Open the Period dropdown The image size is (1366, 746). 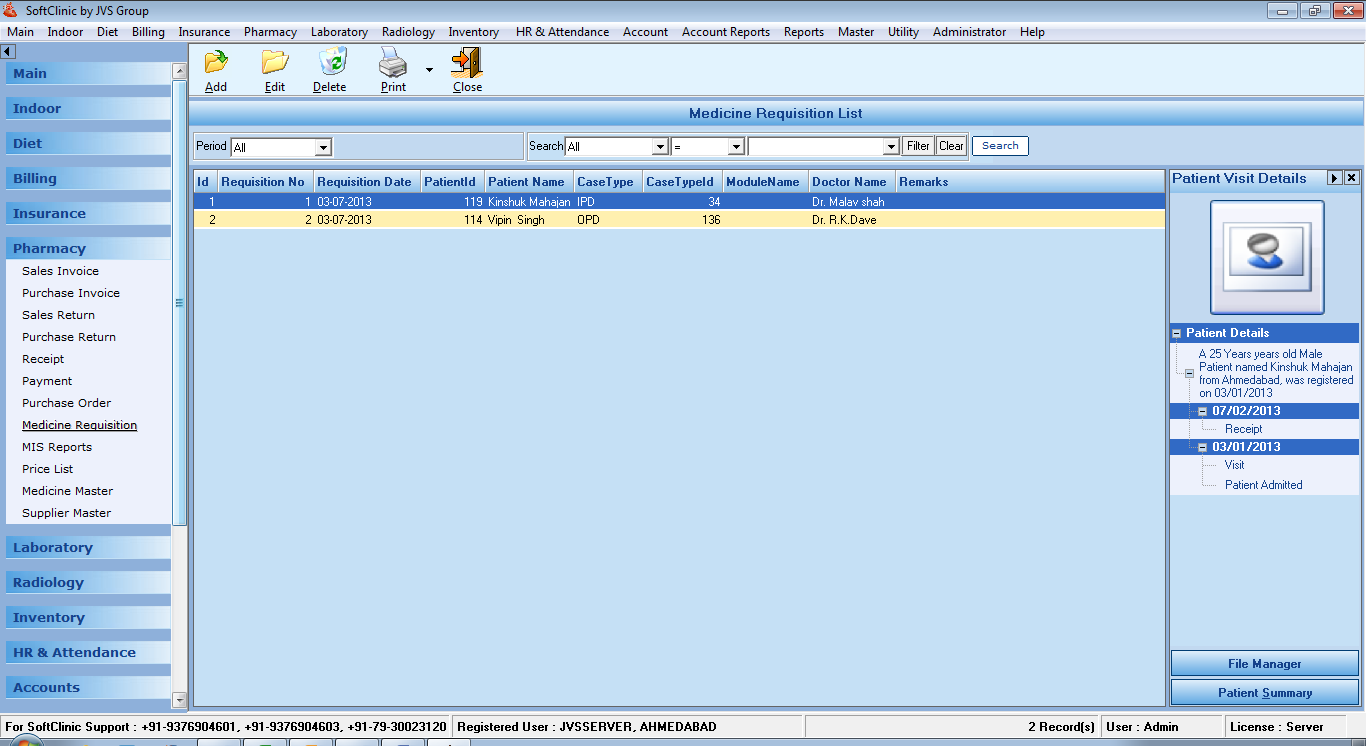[x=323, y=148]
